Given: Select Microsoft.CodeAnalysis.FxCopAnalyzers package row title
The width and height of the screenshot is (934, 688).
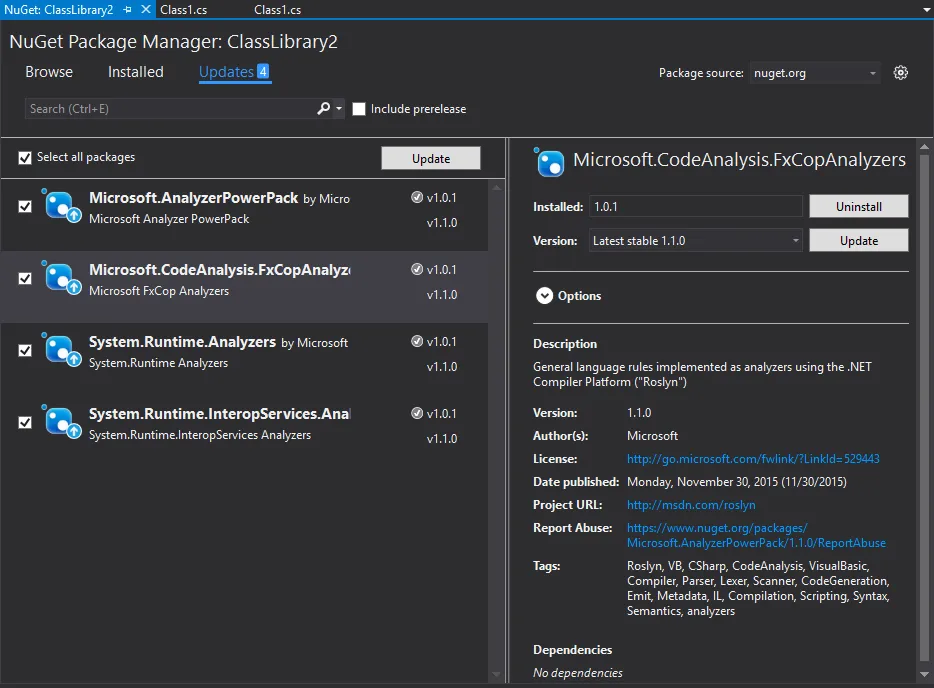Looking at the screenshot, I should pos(220,270).
